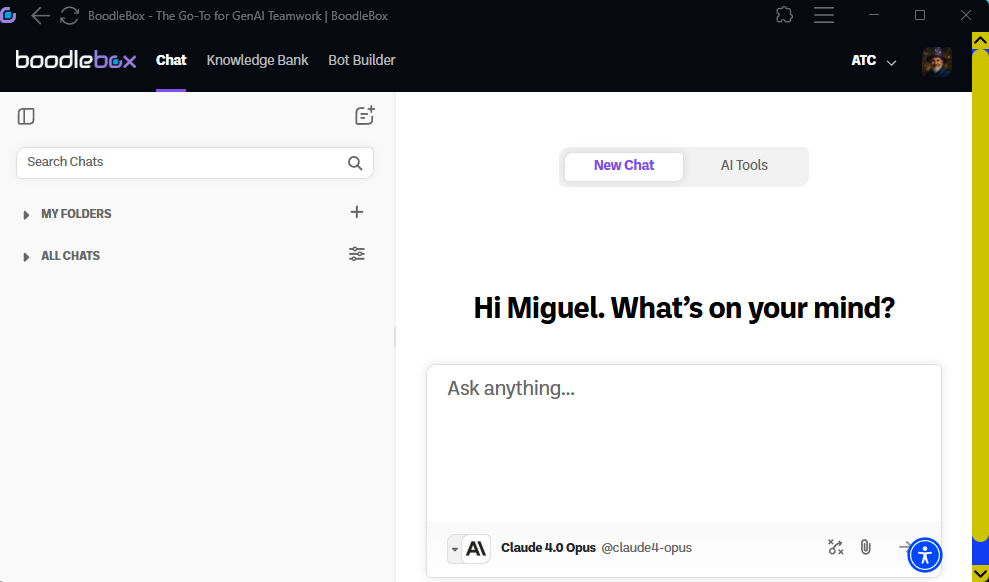Click the search magnifier icon

(x=355, y=163)
